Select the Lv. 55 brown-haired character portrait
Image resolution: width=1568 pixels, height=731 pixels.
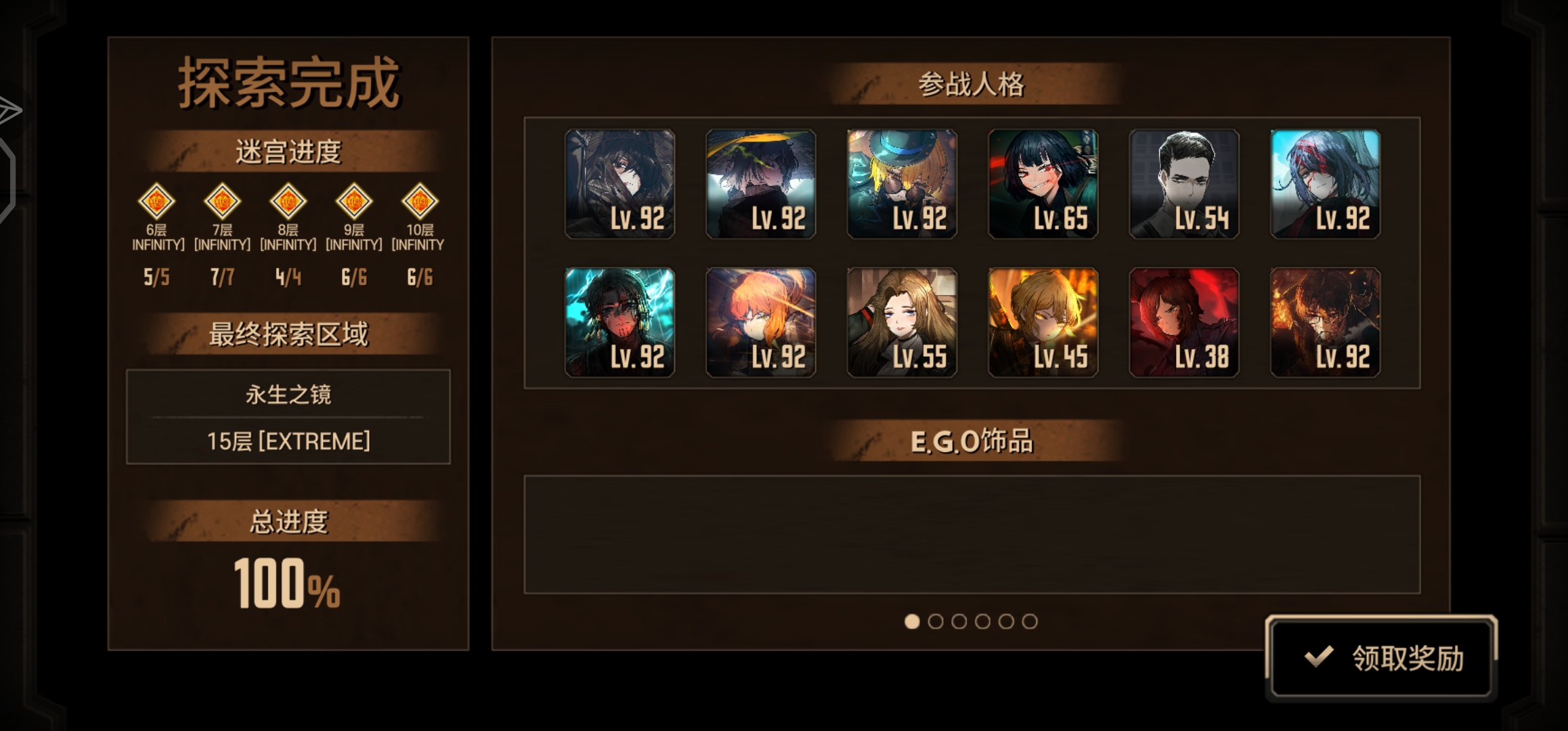[902, 322]
